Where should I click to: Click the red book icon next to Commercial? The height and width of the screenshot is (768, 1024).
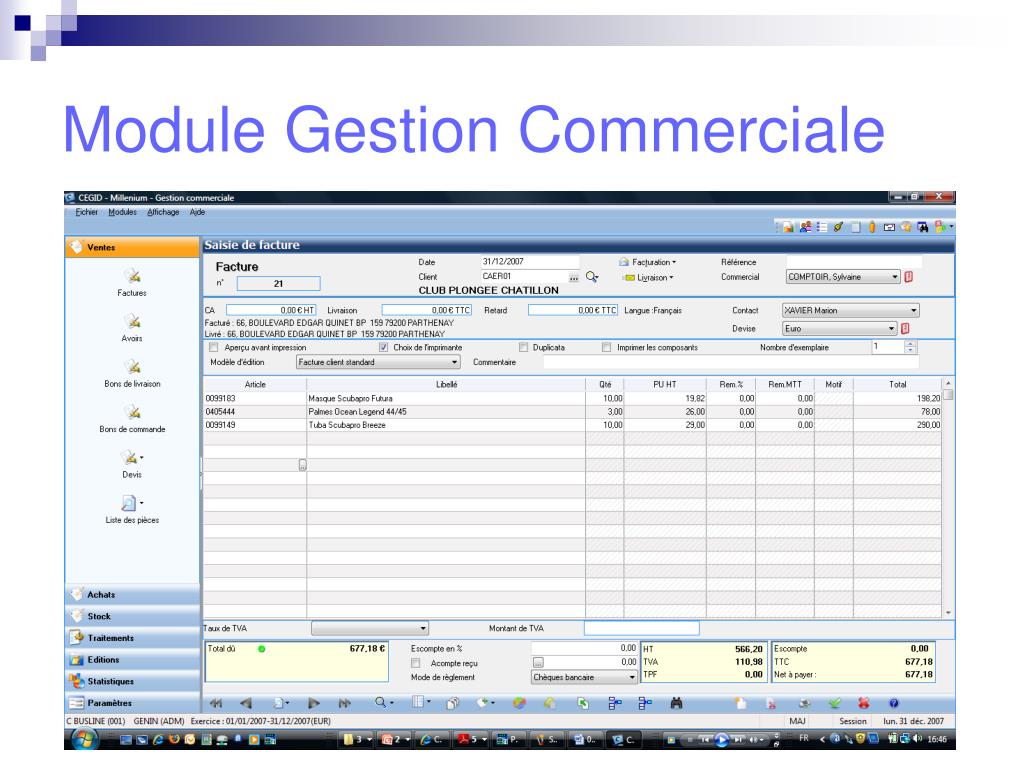(908, 277)
